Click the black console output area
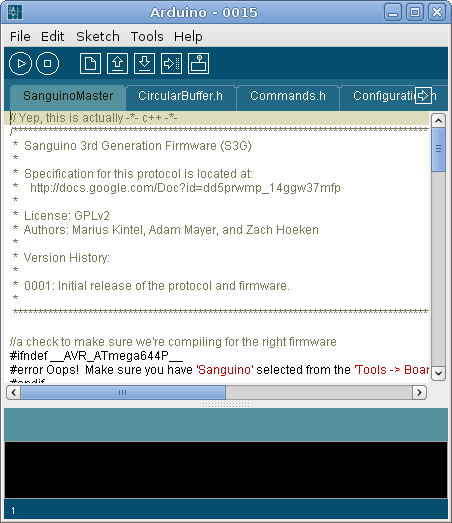Image resolution: width=452 pixels, height=523 pixels. tap(226, 470)
